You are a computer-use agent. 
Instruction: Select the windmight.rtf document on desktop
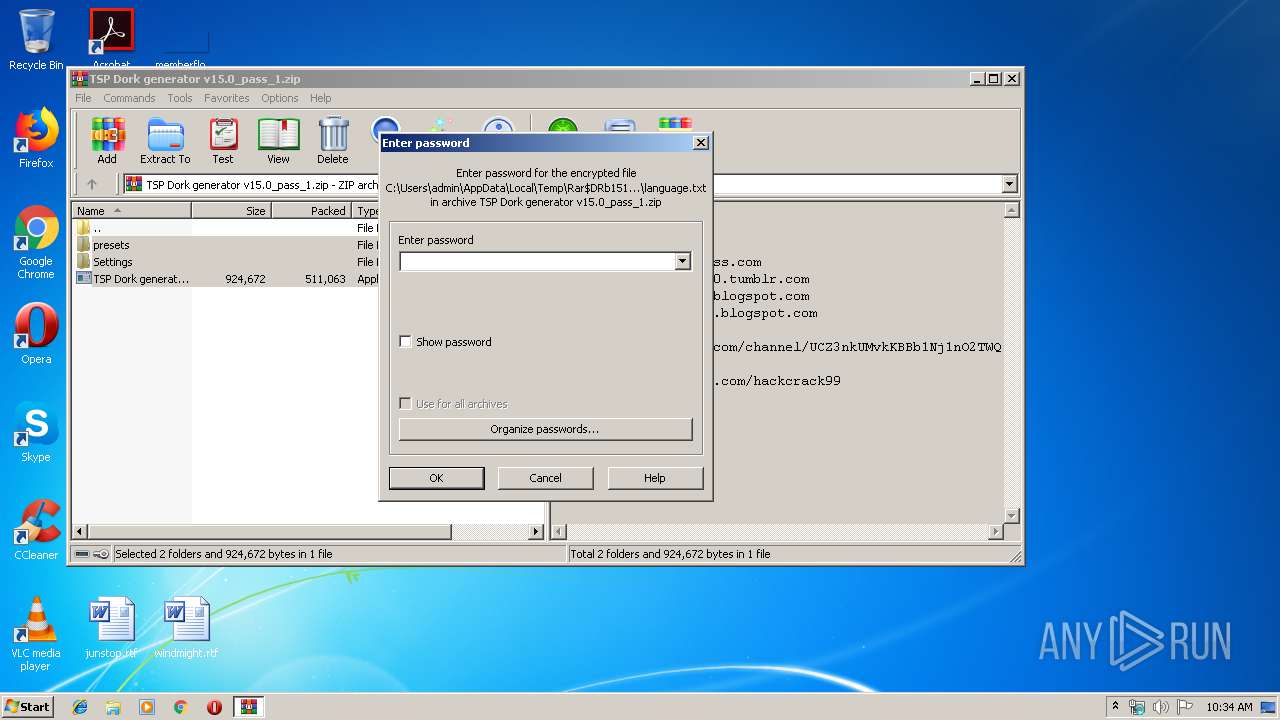186,628
